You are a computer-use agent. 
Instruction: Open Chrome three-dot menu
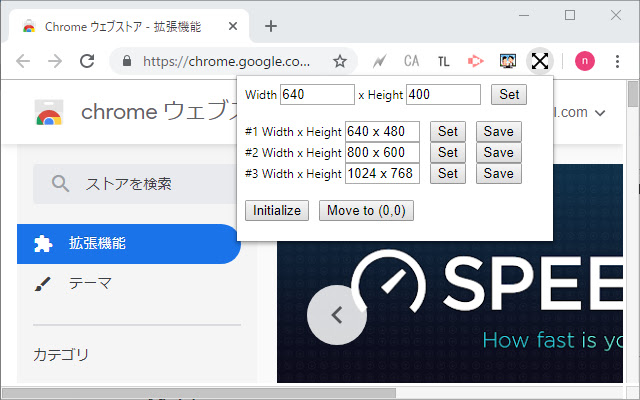tap(617, 61)
